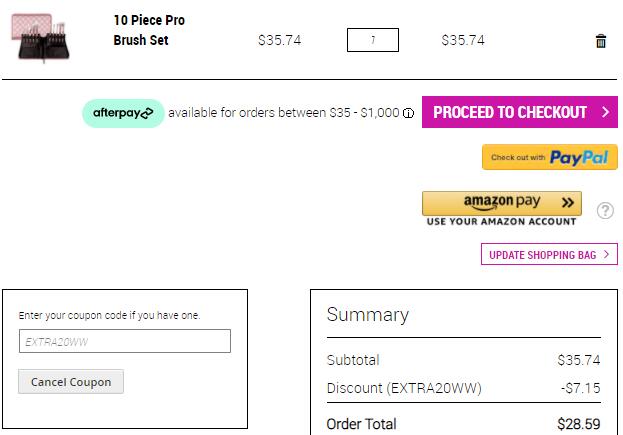The height and width of the screenshot is (435, 623).
Task: Click the Amazon Pay help question mark
Action: (605, 210)
